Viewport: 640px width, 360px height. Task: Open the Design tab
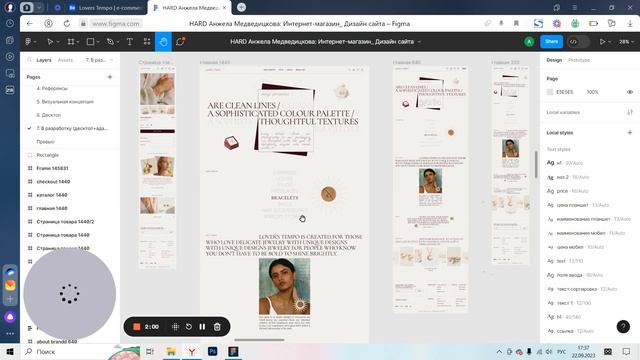[554, 60]
